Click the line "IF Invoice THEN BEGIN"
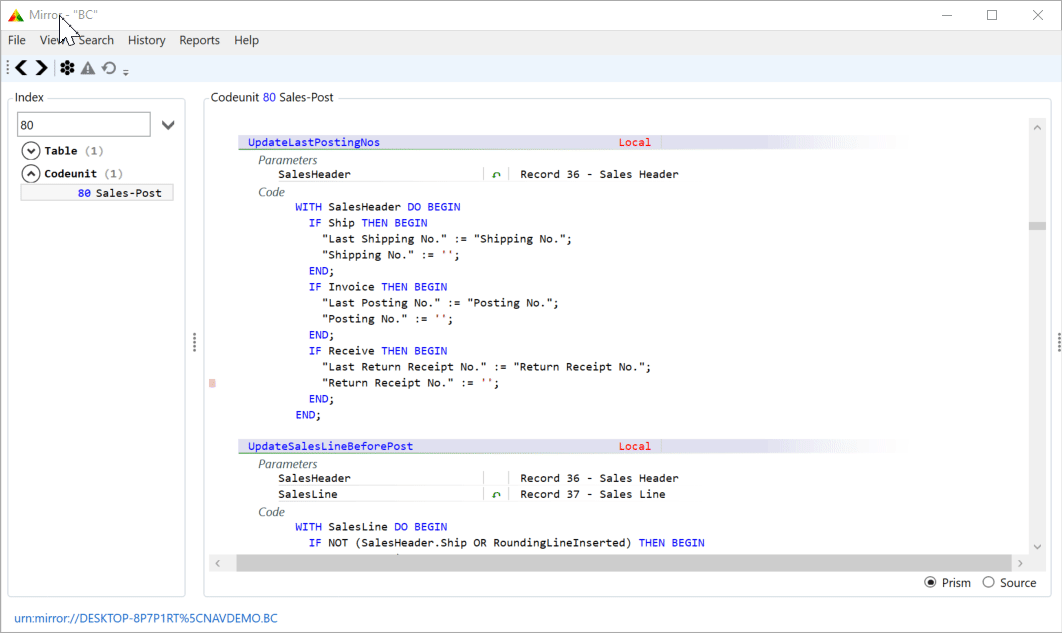This screenshot has height=633, width=1062. point(378,287)
